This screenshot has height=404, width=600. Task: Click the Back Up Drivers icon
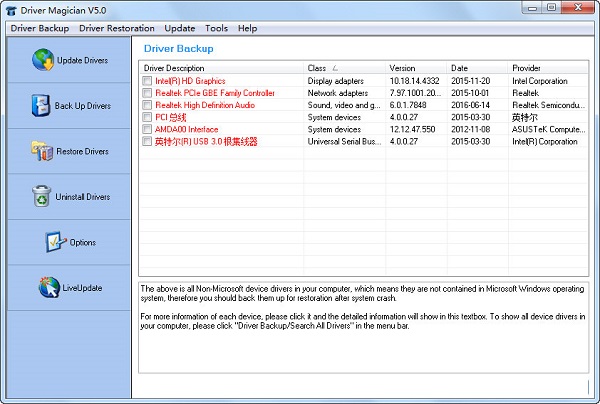pos(41,105)
